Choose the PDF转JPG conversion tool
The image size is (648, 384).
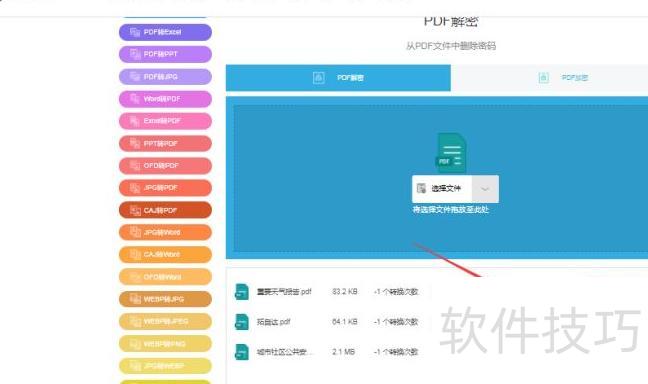[165, 76]
